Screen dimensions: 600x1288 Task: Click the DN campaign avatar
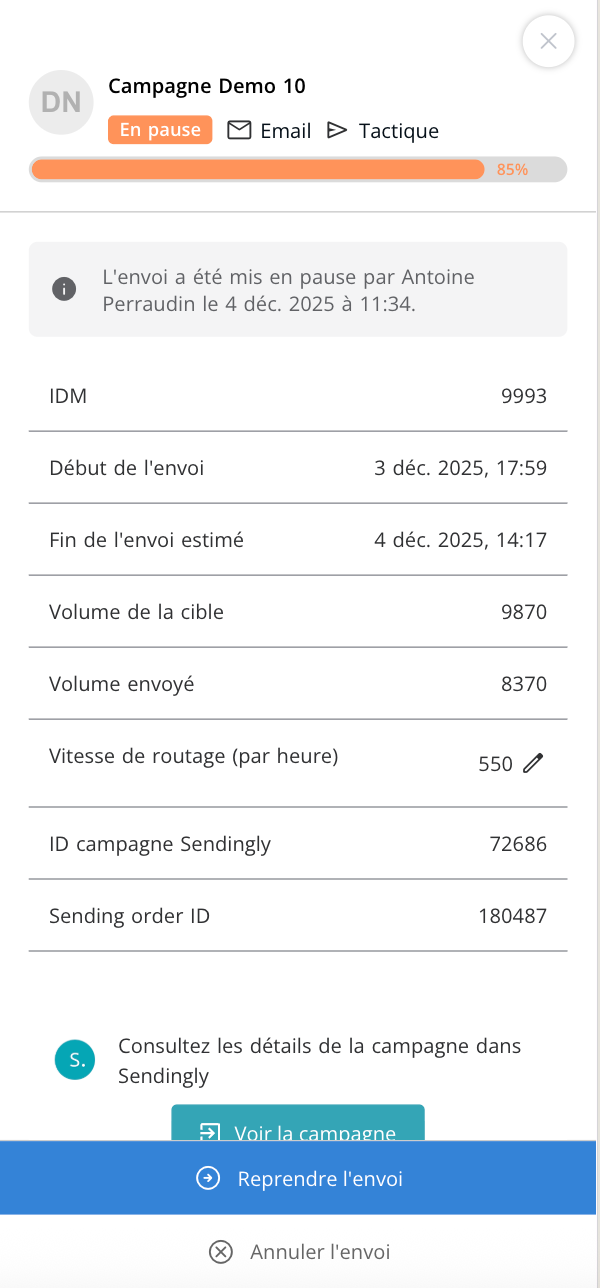62,102
